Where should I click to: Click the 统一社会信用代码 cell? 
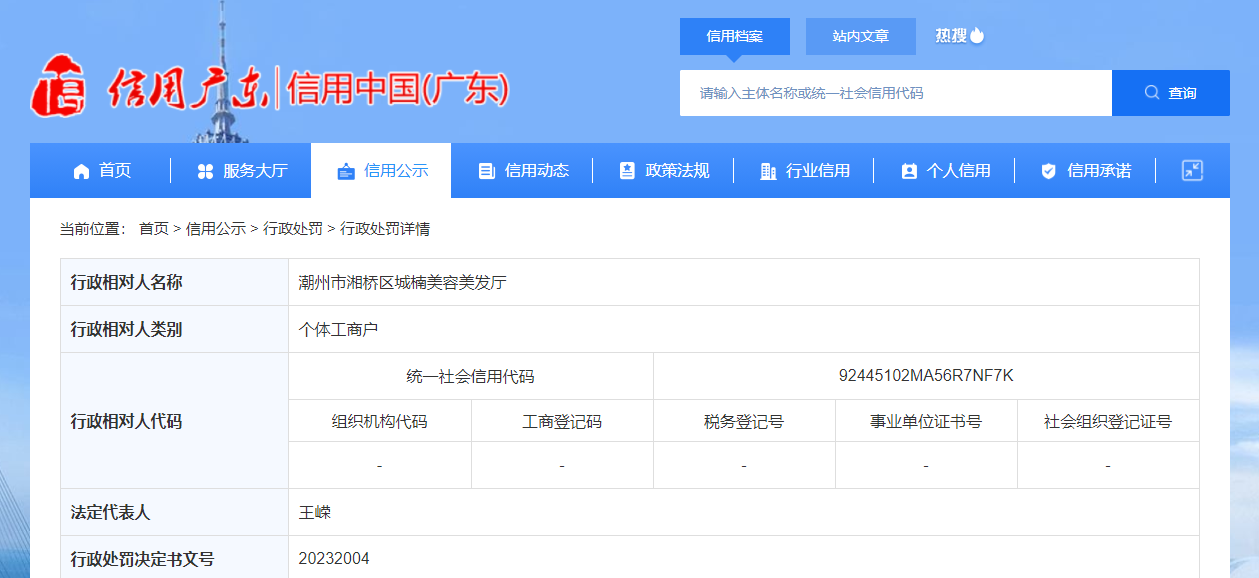pyautogui.click(x=471, y=377)
